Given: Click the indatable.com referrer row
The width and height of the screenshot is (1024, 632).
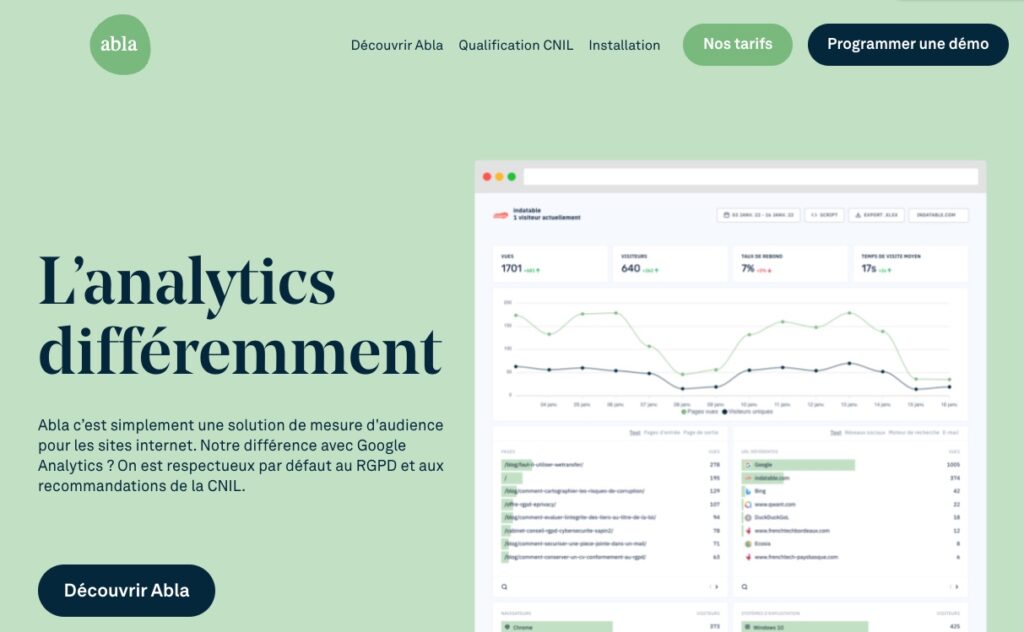Looking at the screenshot, I should pyautogui.click(x=851, y=478).
